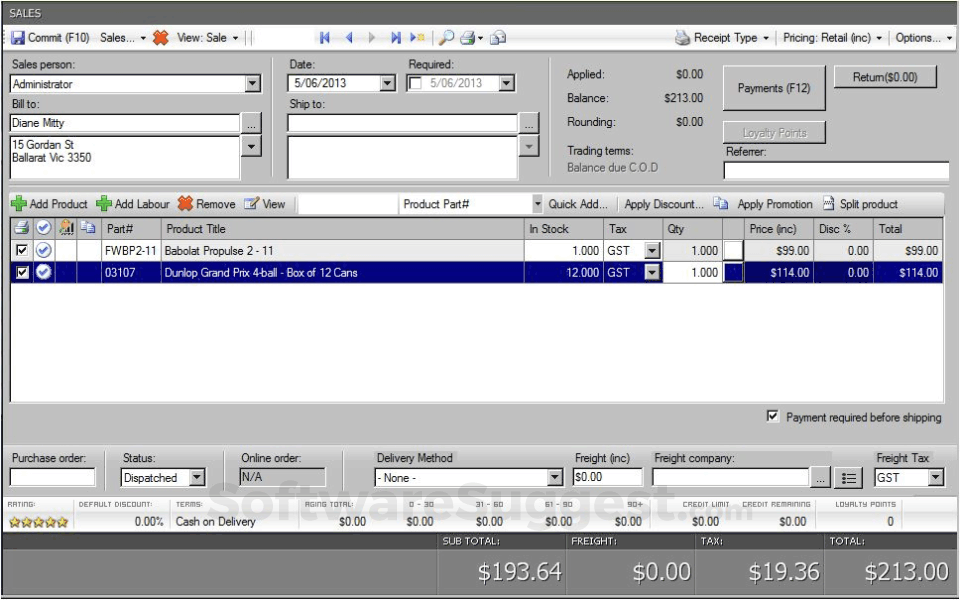Click the icon right of the toolbar printer
Viewport: 960px width, 600px height.
[x=498, y=37]
